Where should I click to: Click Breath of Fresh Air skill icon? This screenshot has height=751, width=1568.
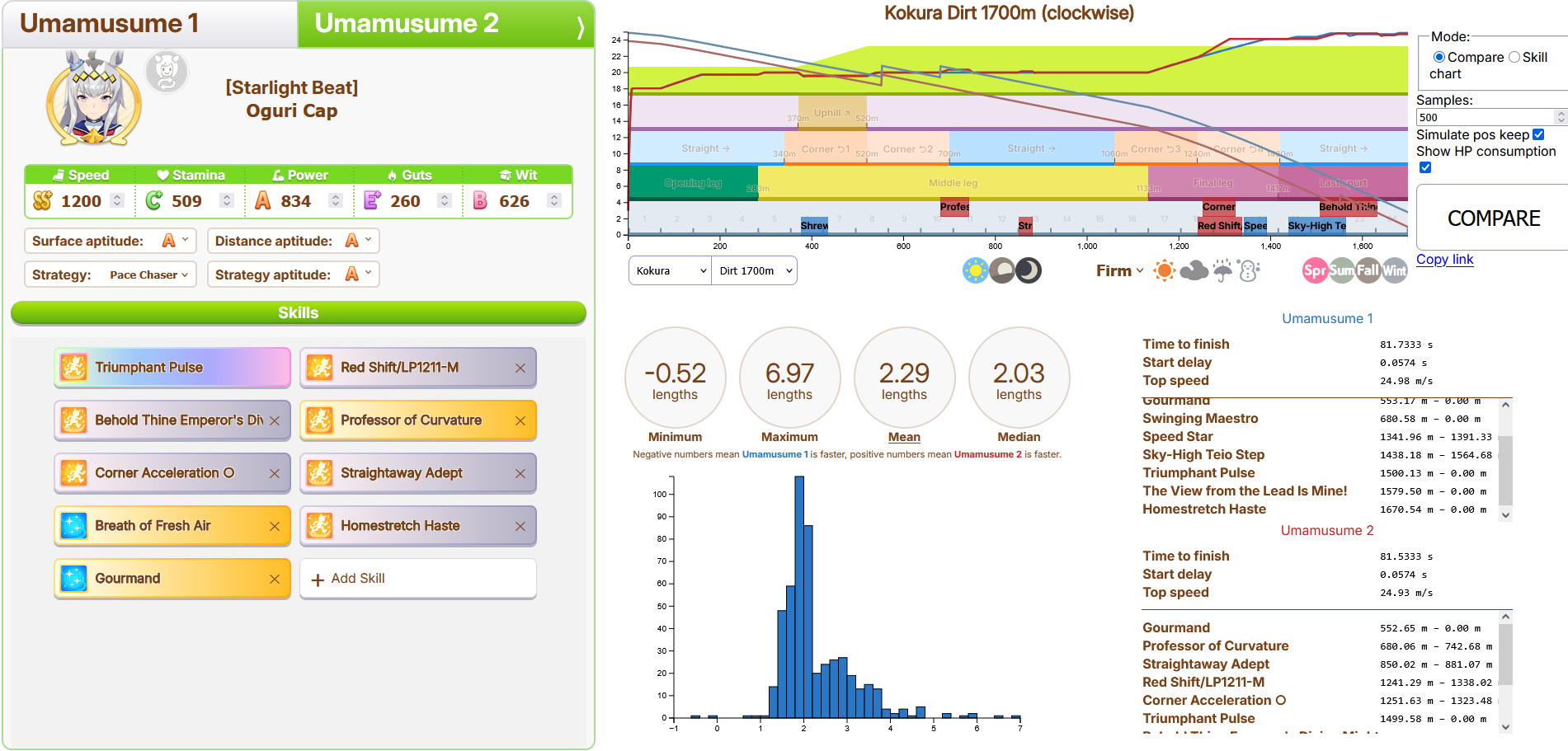pyautogui.click(x=73, y=525)
